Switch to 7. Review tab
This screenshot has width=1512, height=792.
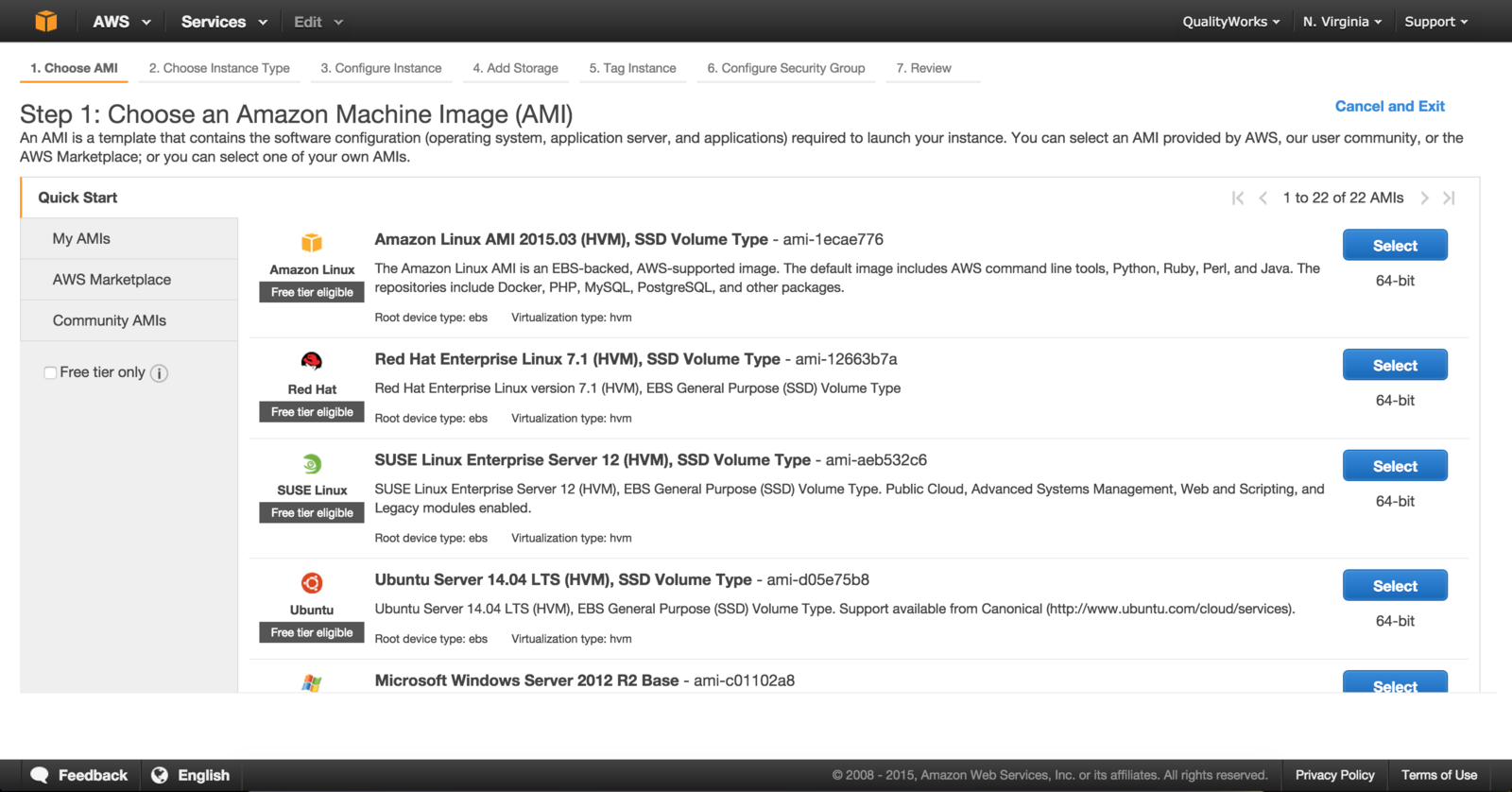[923, 68]
